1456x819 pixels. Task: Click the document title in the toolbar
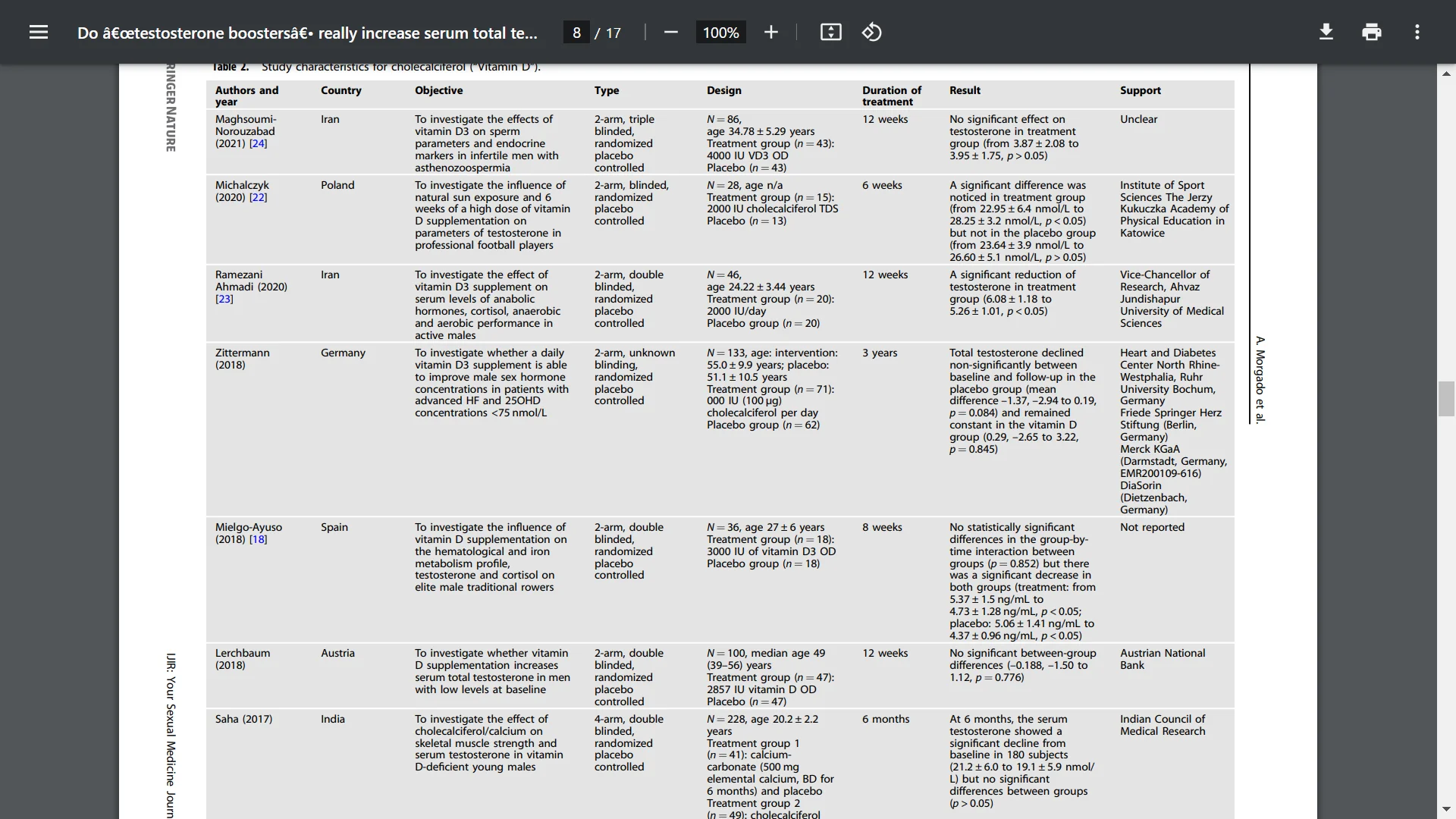(x=307, y=33)
